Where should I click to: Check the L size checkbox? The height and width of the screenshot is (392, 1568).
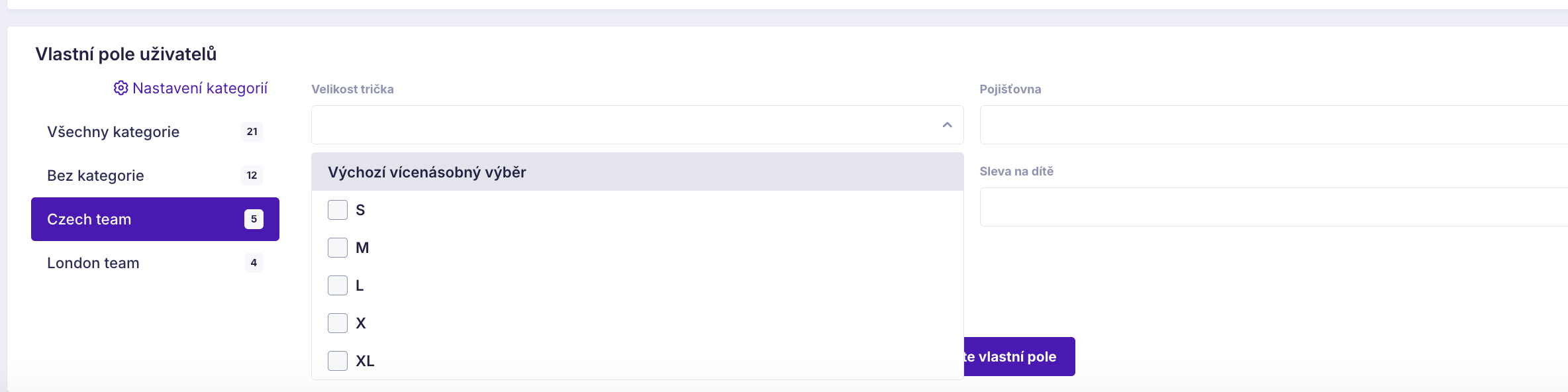338,285
